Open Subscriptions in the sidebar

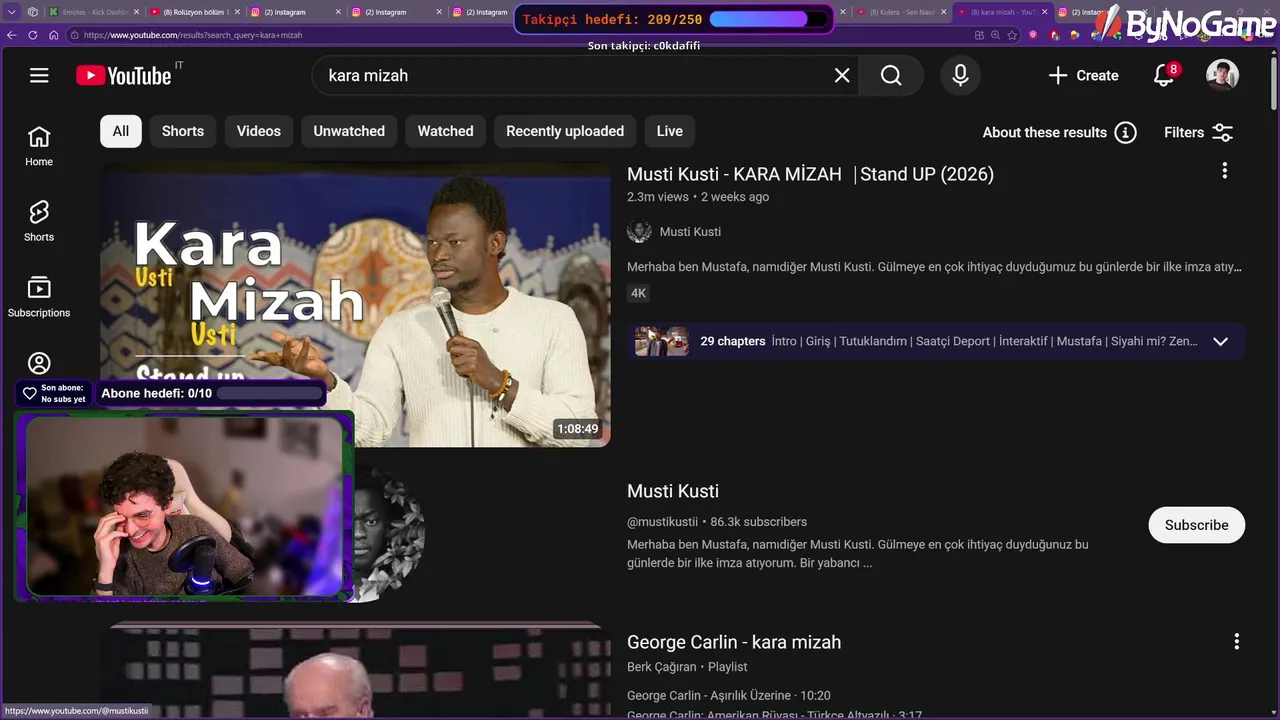(39, 297)
